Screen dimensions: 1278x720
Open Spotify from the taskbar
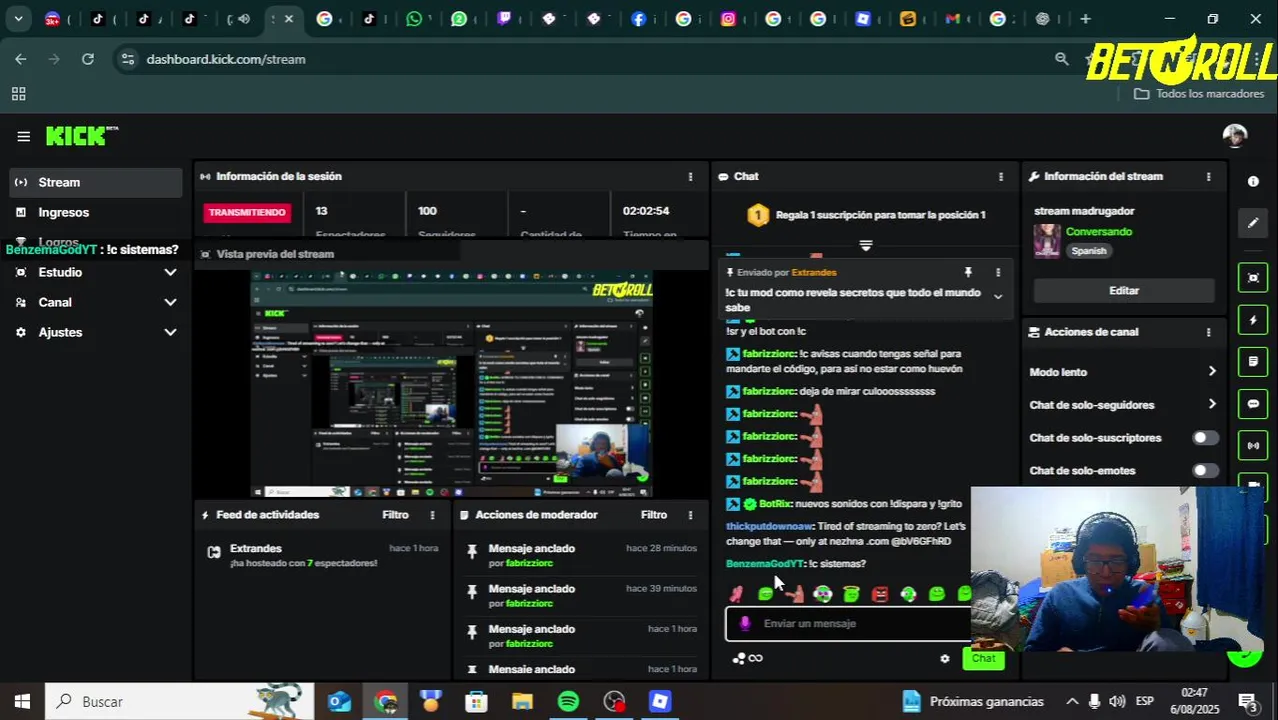point(568,702)
